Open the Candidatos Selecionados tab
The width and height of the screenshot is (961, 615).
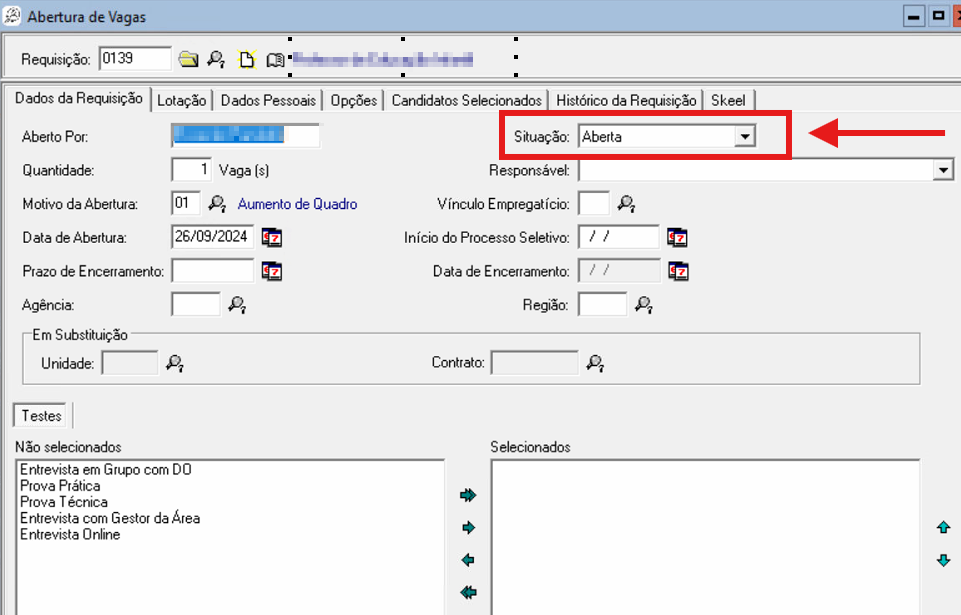tap(466, 100)
